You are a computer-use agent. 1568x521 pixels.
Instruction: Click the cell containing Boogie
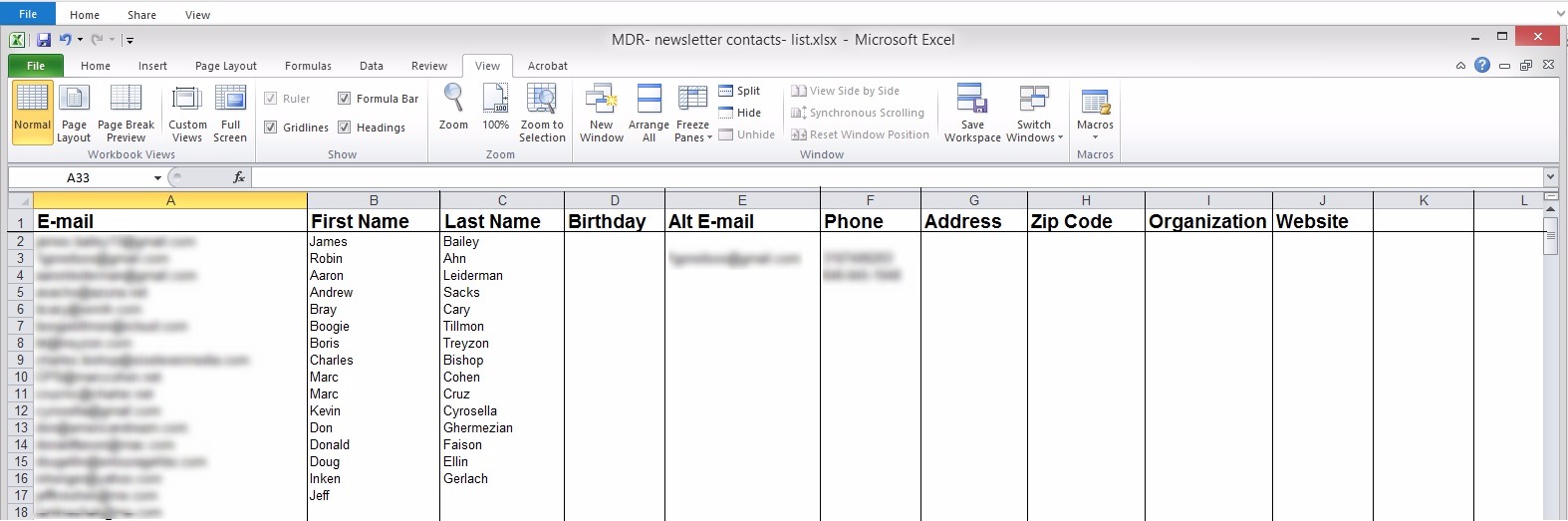[x=374, y=326]
